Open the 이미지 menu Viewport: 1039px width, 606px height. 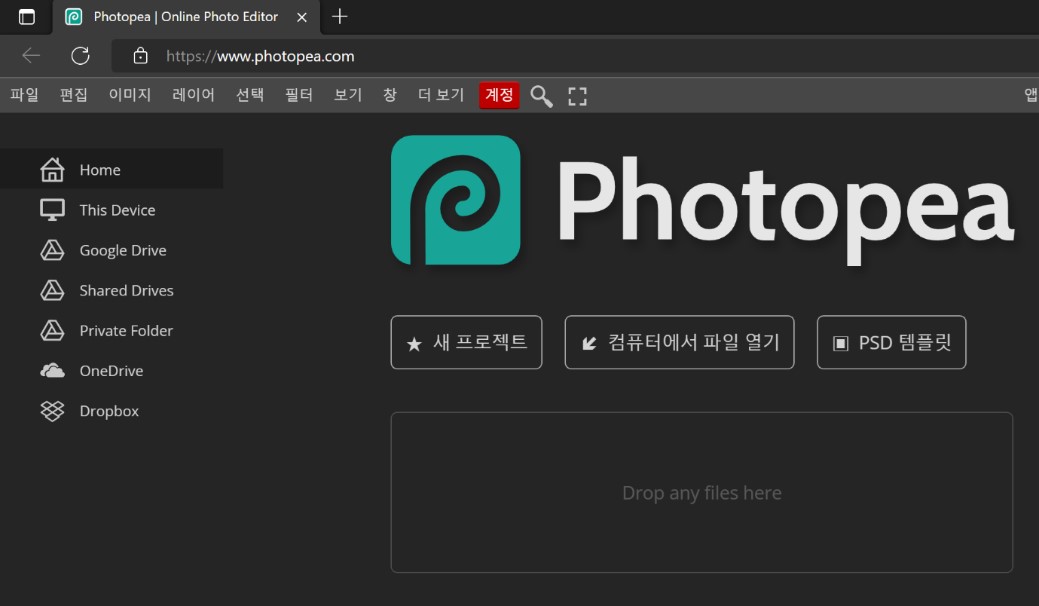130,95
